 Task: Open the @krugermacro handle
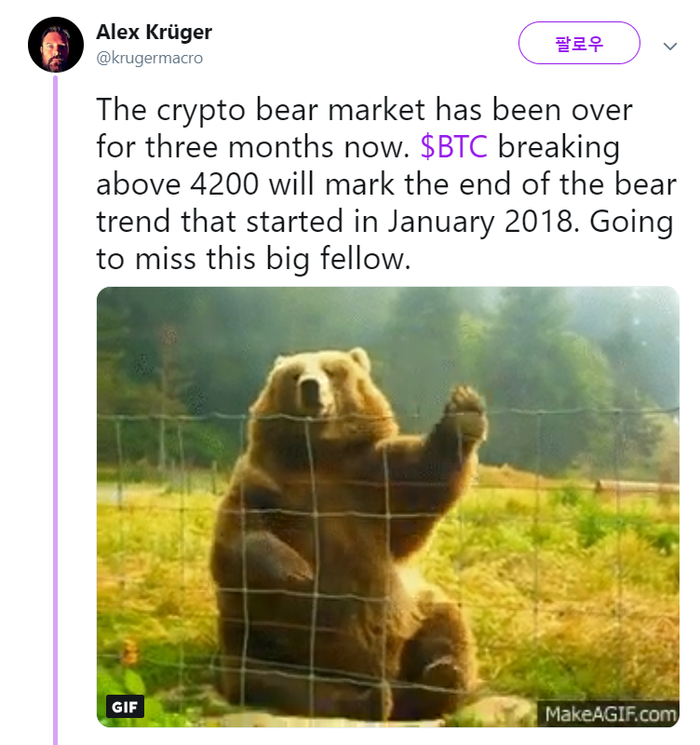click(149, 58)
